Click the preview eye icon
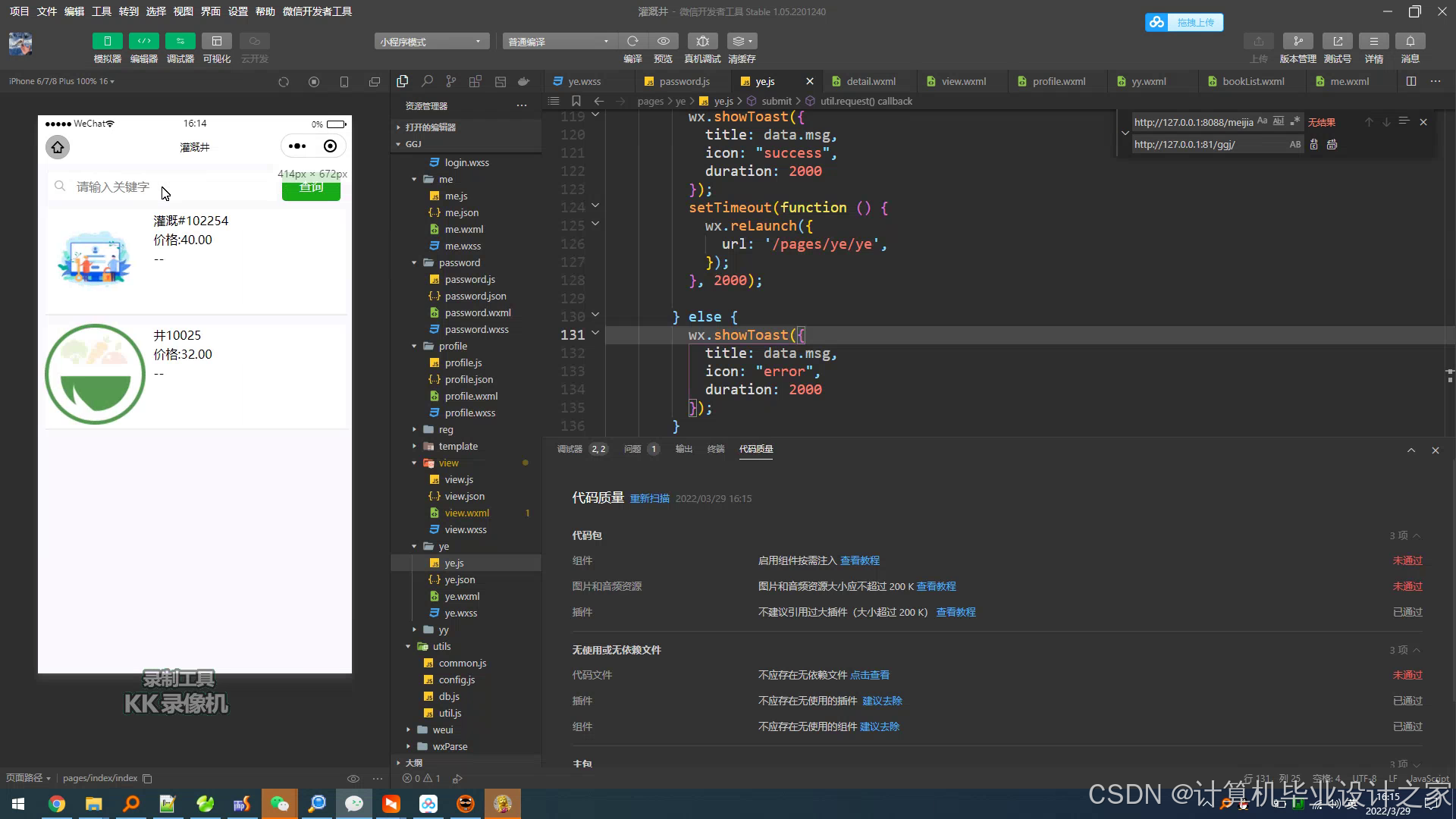This screenshot has width=1456, height=819. coord(663,41)
